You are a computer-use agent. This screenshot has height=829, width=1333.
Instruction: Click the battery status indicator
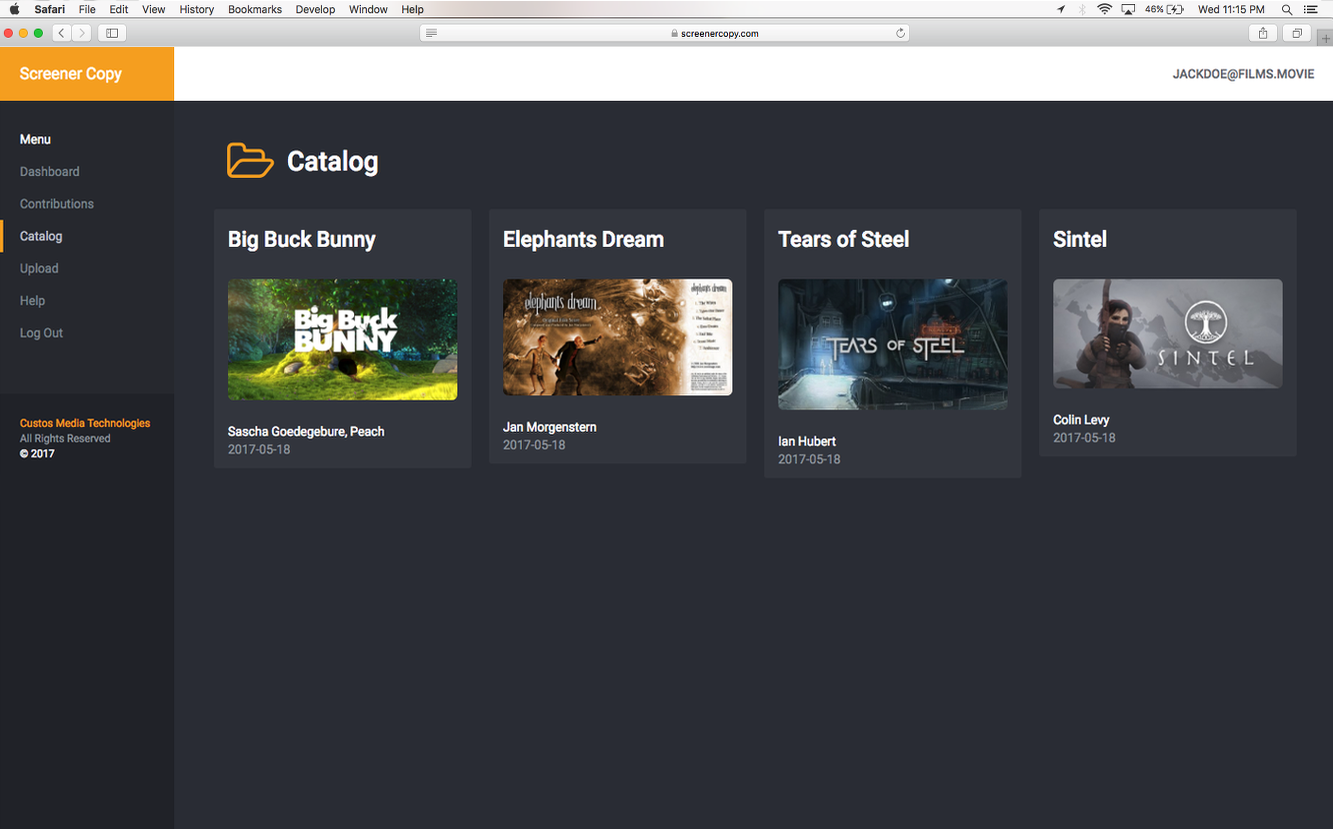pyautogui.click(x=1165, y=9)
